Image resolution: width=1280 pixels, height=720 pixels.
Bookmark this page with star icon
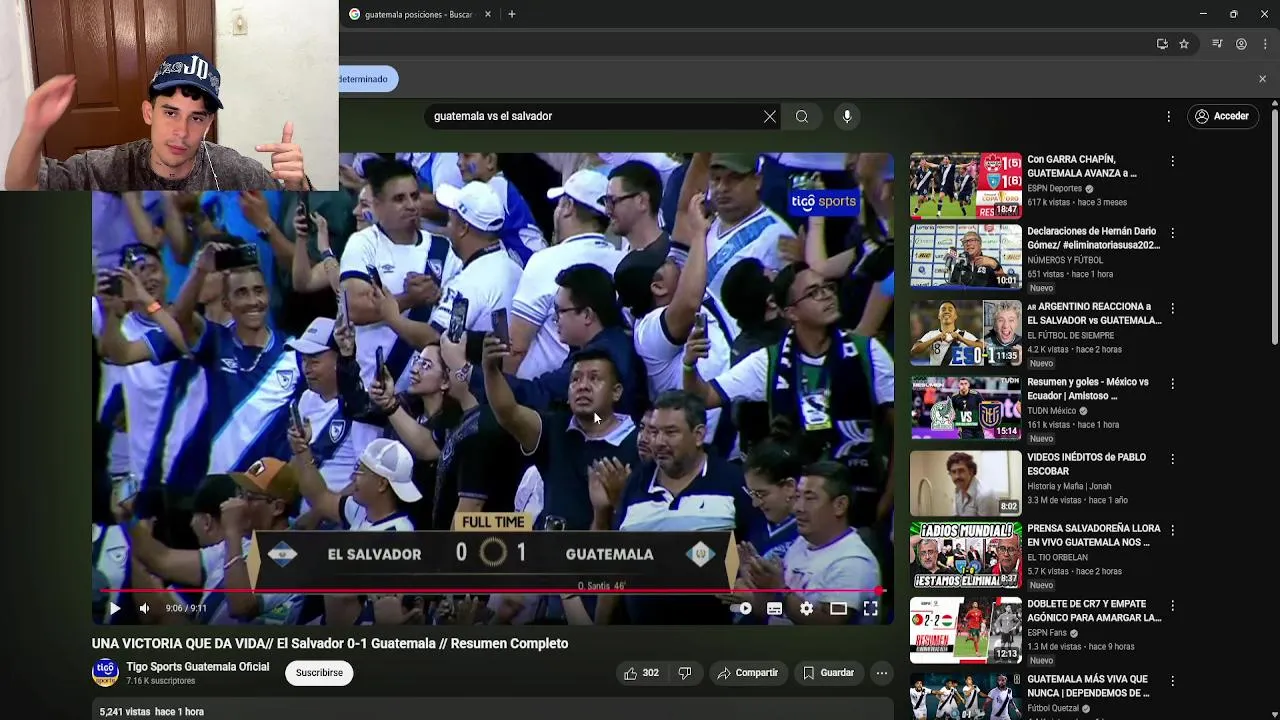[x=1184, y=44]
